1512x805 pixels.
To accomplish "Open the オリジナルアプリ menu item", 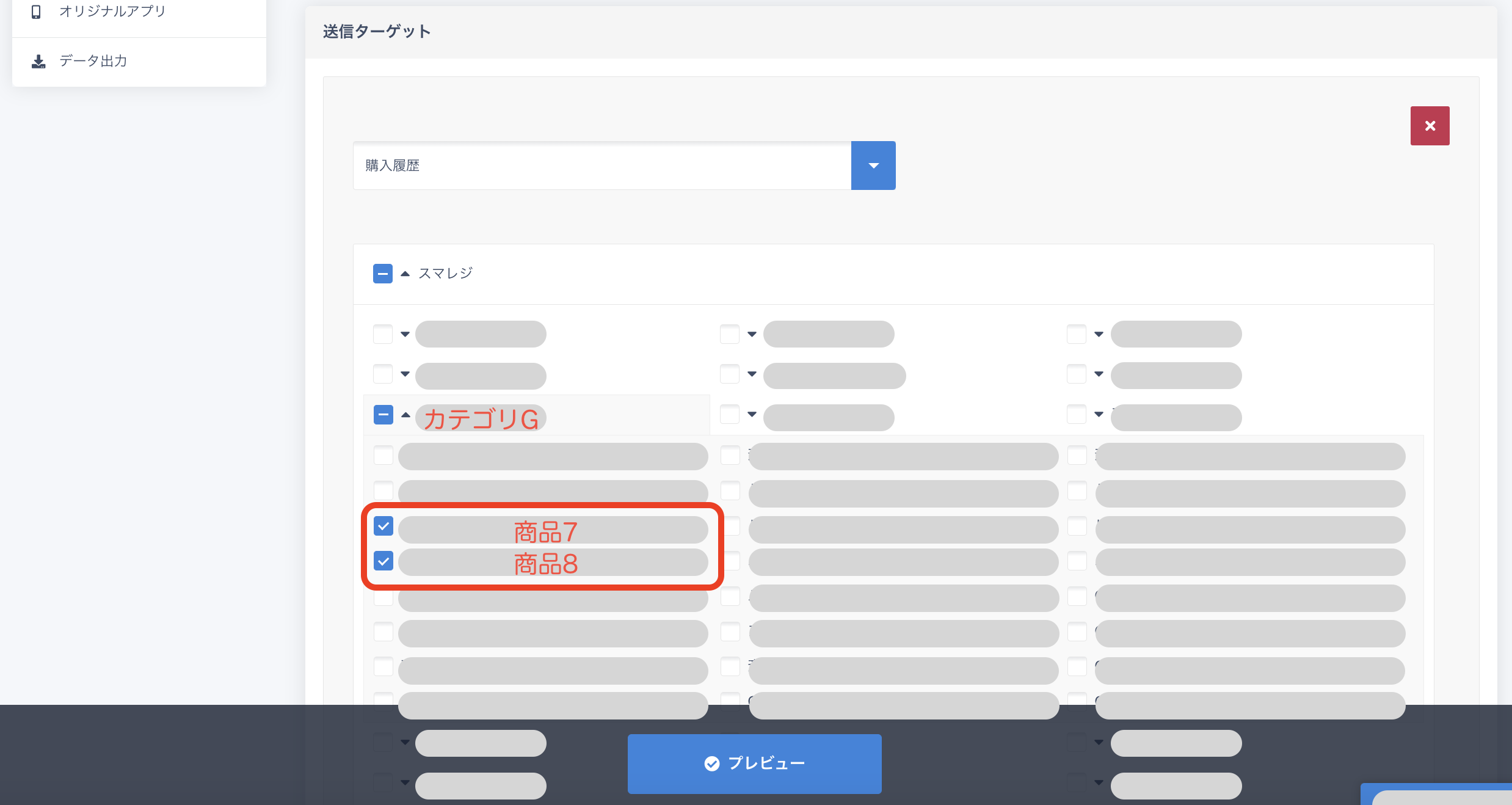I will (x=112, y=12).
